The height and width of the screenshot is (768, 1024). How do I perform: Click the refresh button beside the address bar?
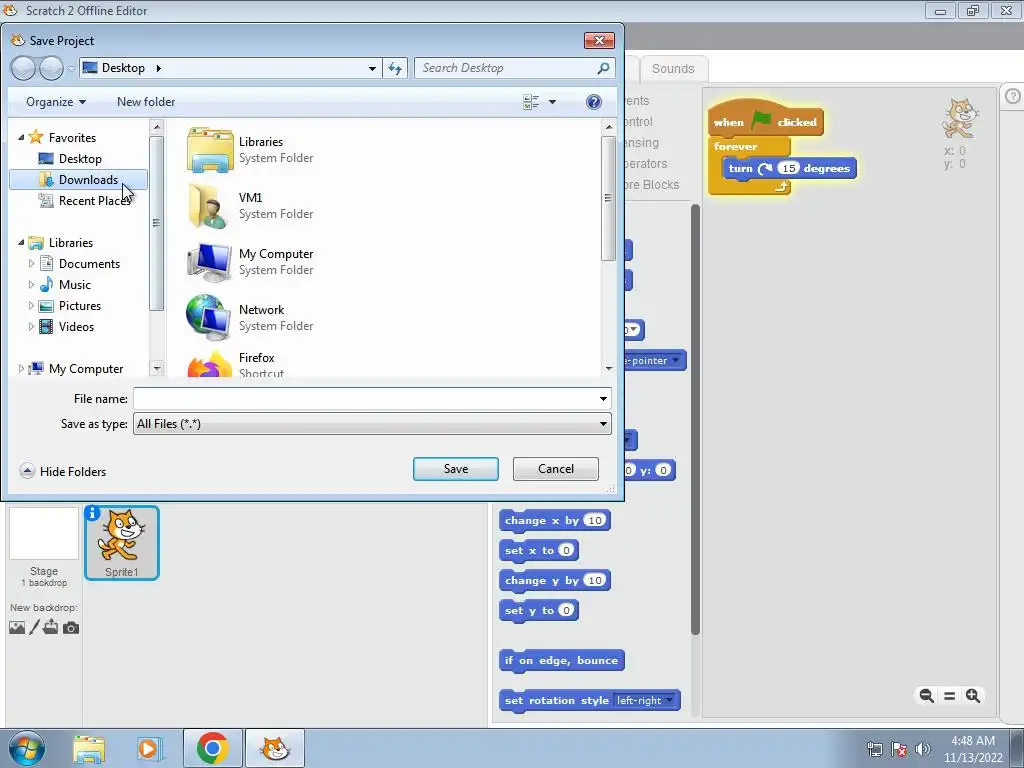[395, 68]
